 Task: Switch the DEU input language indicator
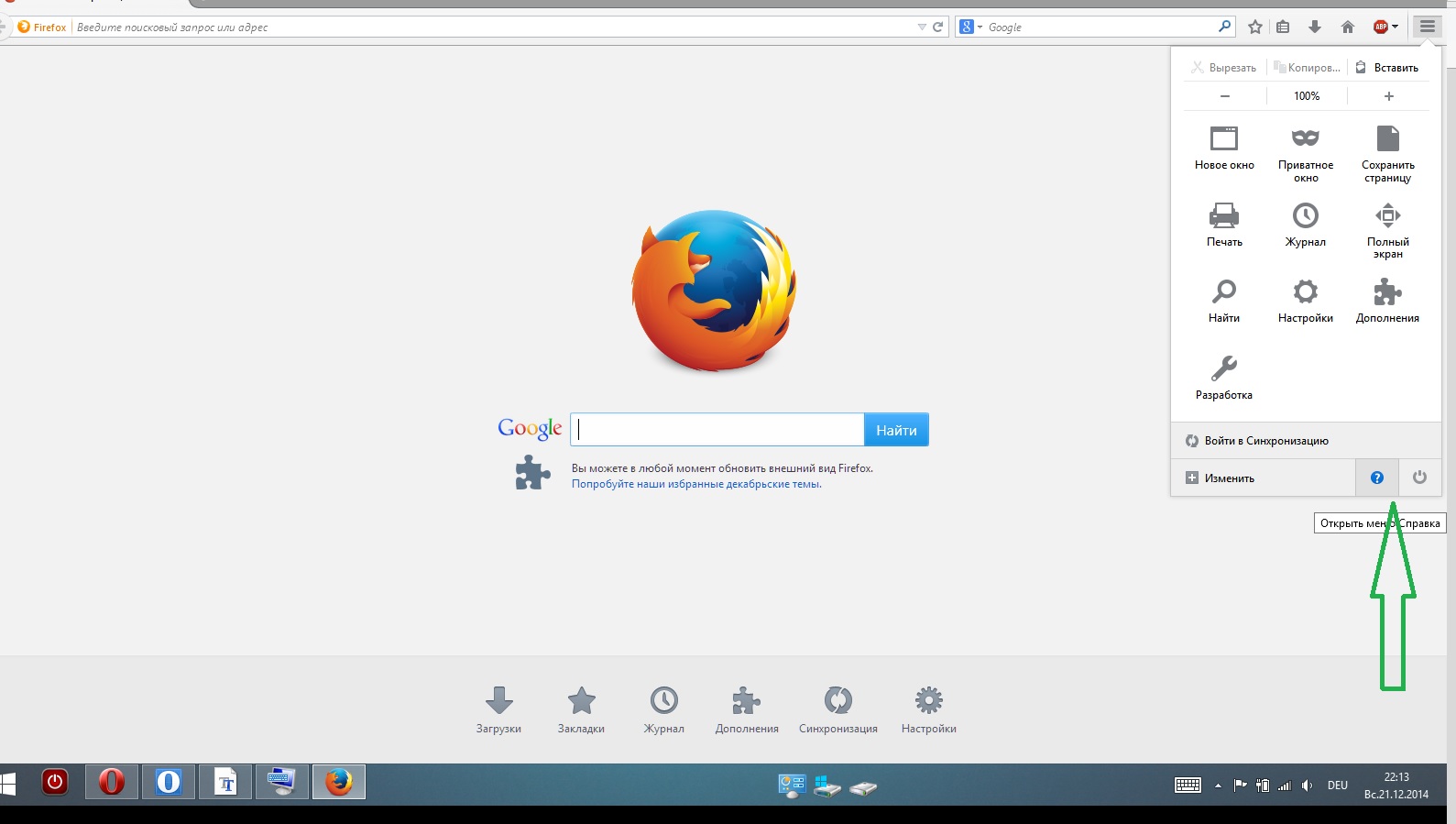coord(1338,785)
